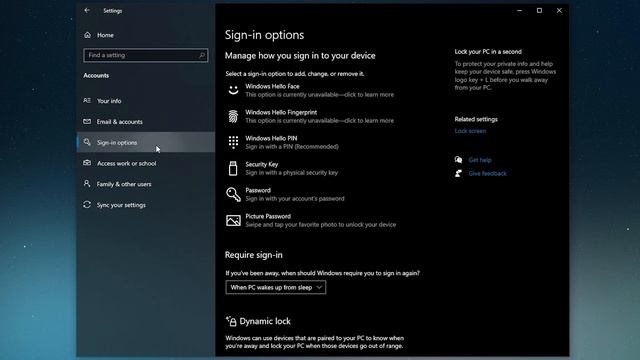Click the Accounts section heading
The image size is (640, 360).
pyautogui.click(x=96, y=76)
